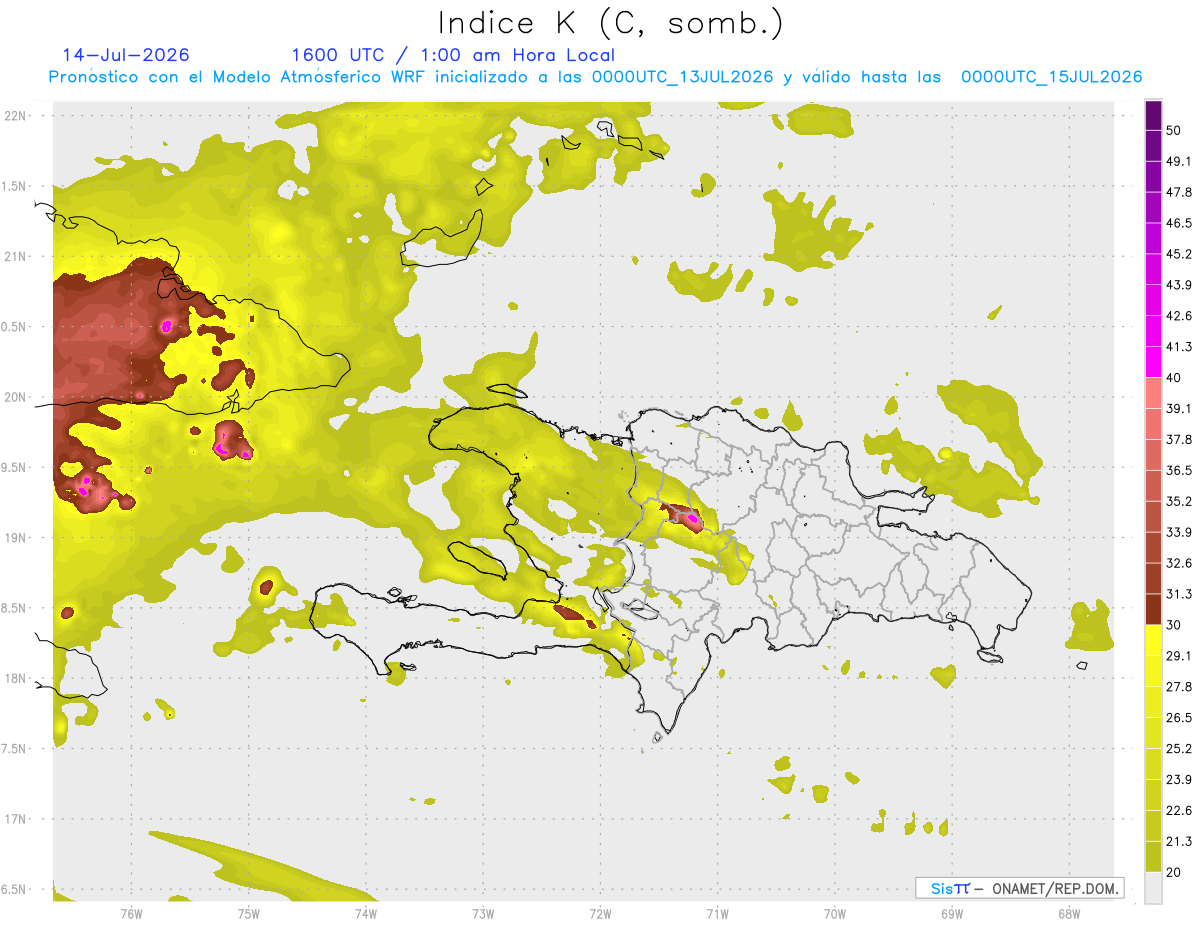This screenshot has width=1200, height=927.
Task: Click the 68W longitude axis label
Action: (x=1069, y=913)
